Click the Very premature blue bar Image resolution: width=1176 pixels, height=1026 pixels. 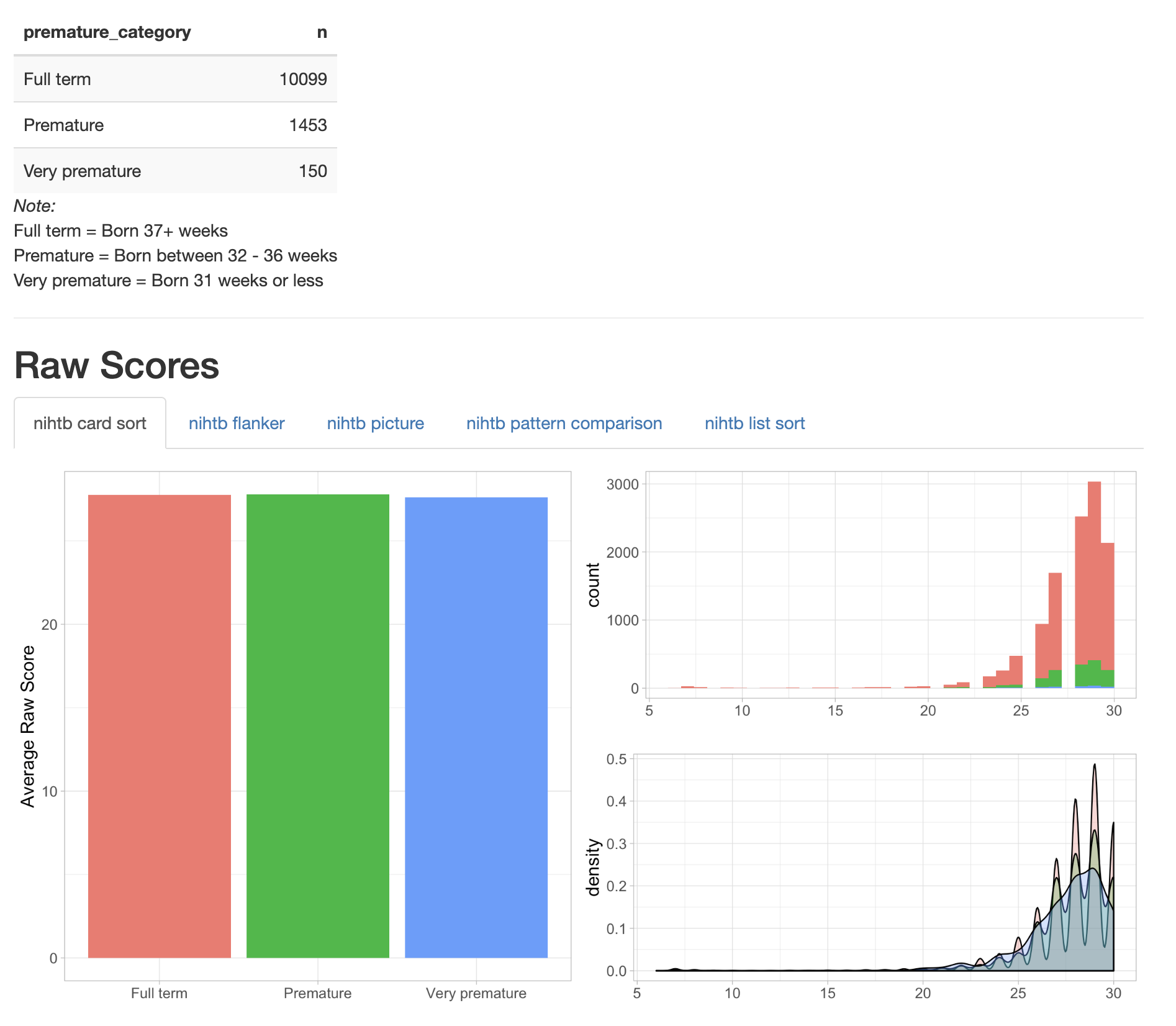click(476, 727)
